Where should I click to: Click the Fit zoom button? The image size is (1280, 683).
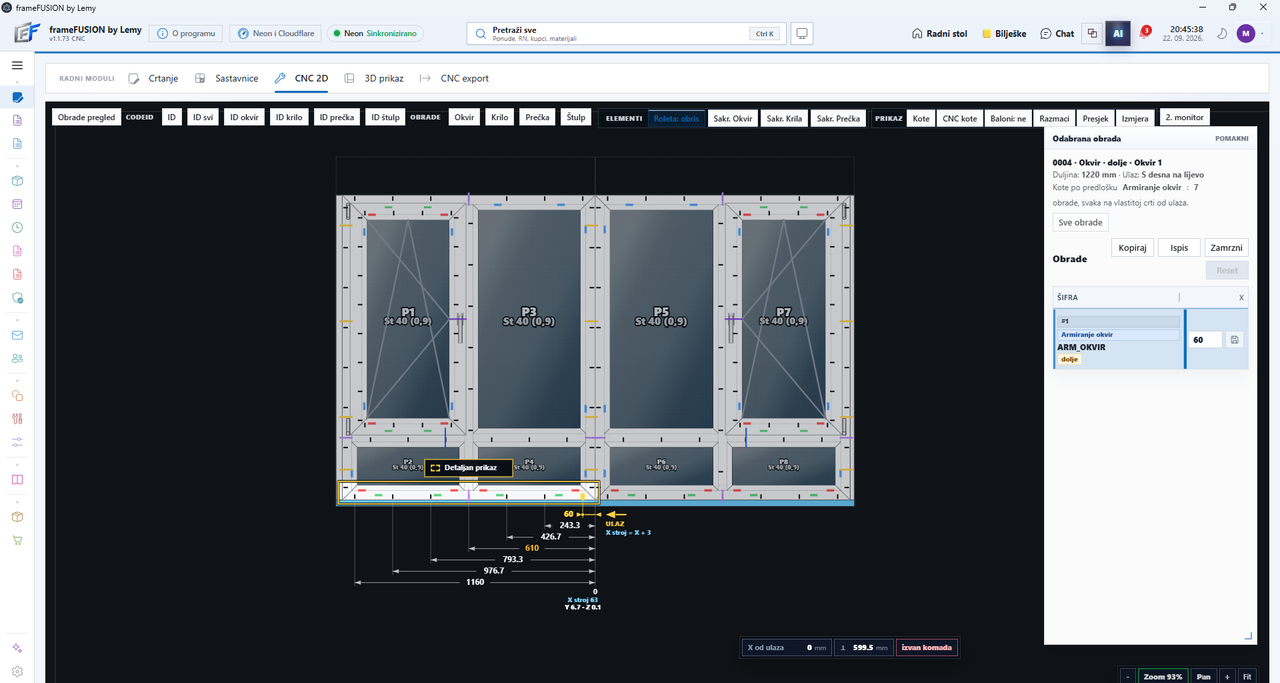[x=1247, y=677]
